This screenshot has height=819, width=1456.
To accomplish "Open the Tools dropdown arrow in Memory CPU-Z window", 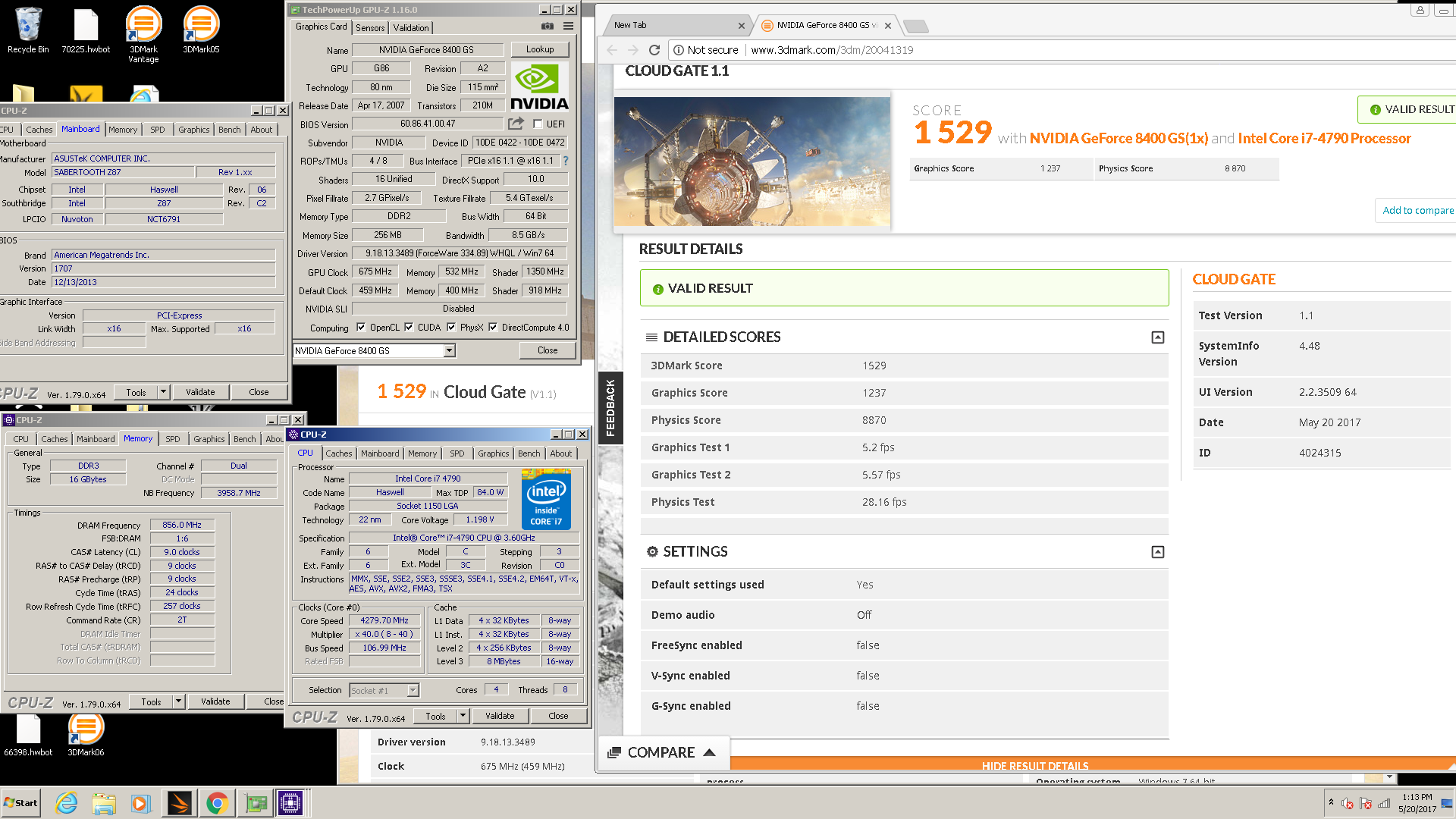I will [179, 701].
